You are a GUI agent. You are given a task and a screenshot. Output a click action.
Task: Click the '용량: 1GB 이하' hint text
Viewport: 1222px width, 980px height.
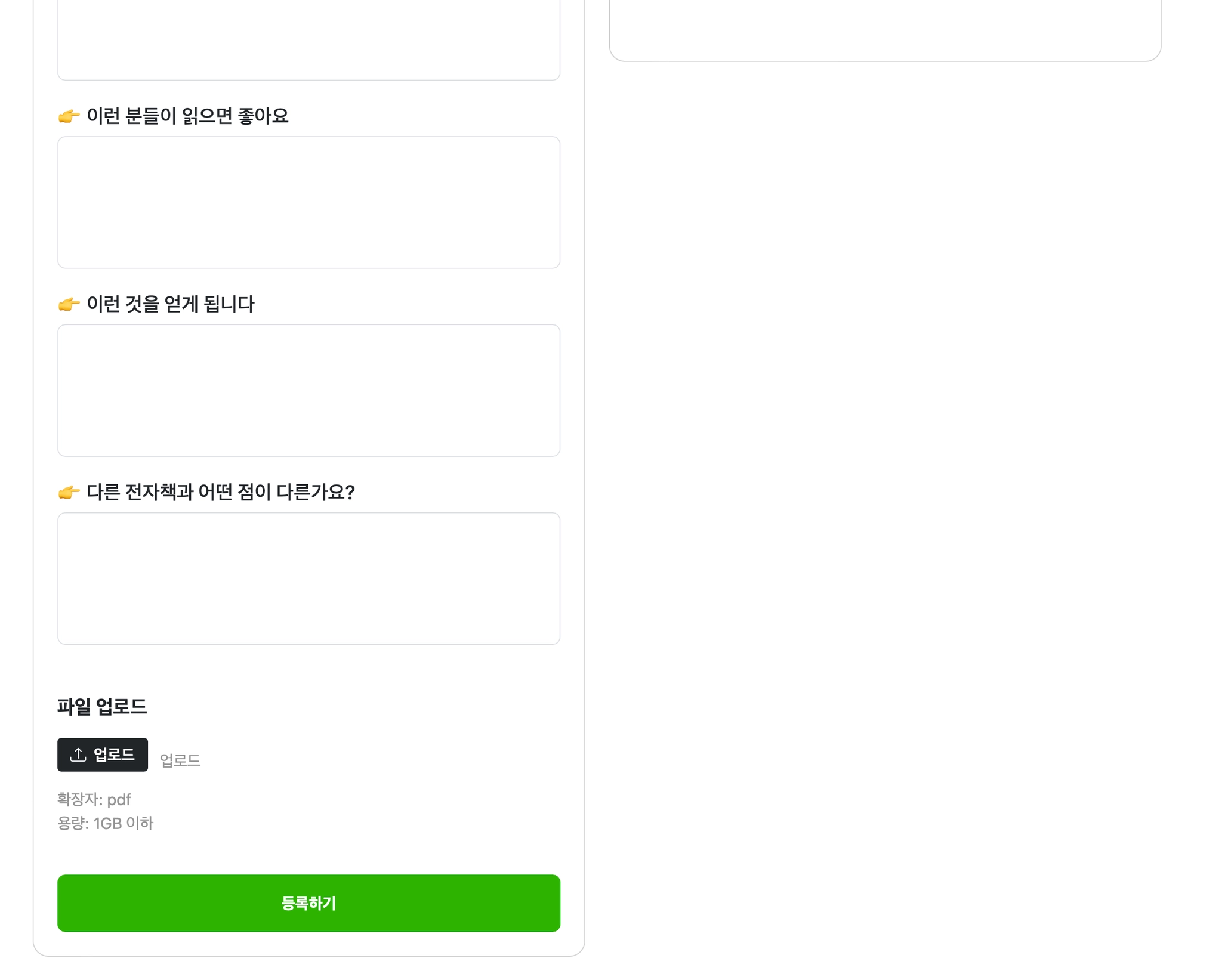[x=106, y=823]
